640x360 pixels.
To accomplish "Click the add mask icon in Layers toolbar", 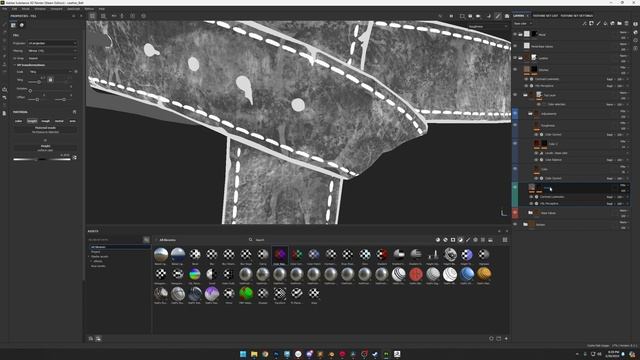I will [x=591, y=24].
